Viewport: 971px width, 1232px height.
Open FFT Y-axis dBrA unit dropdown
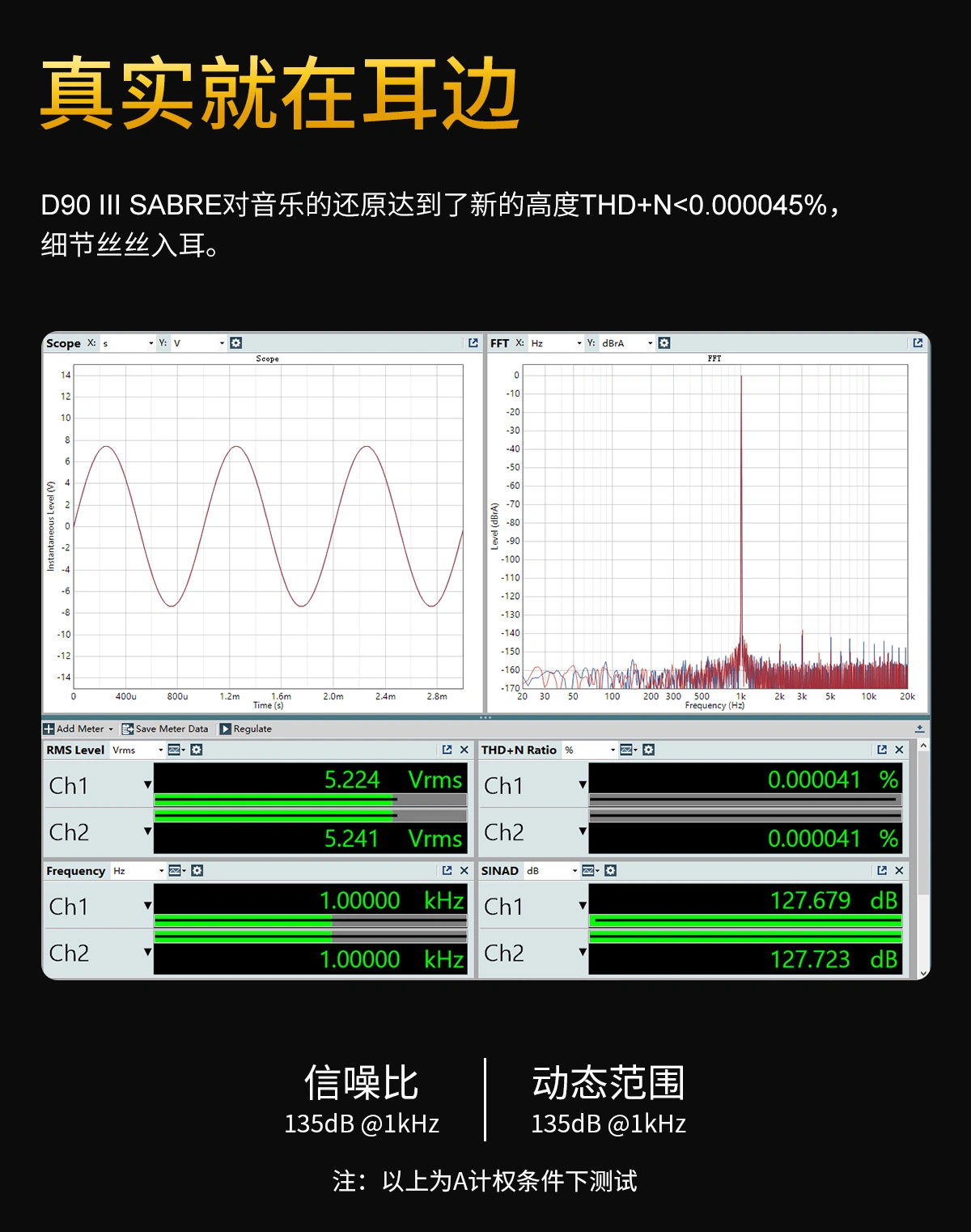coord(627,343)
